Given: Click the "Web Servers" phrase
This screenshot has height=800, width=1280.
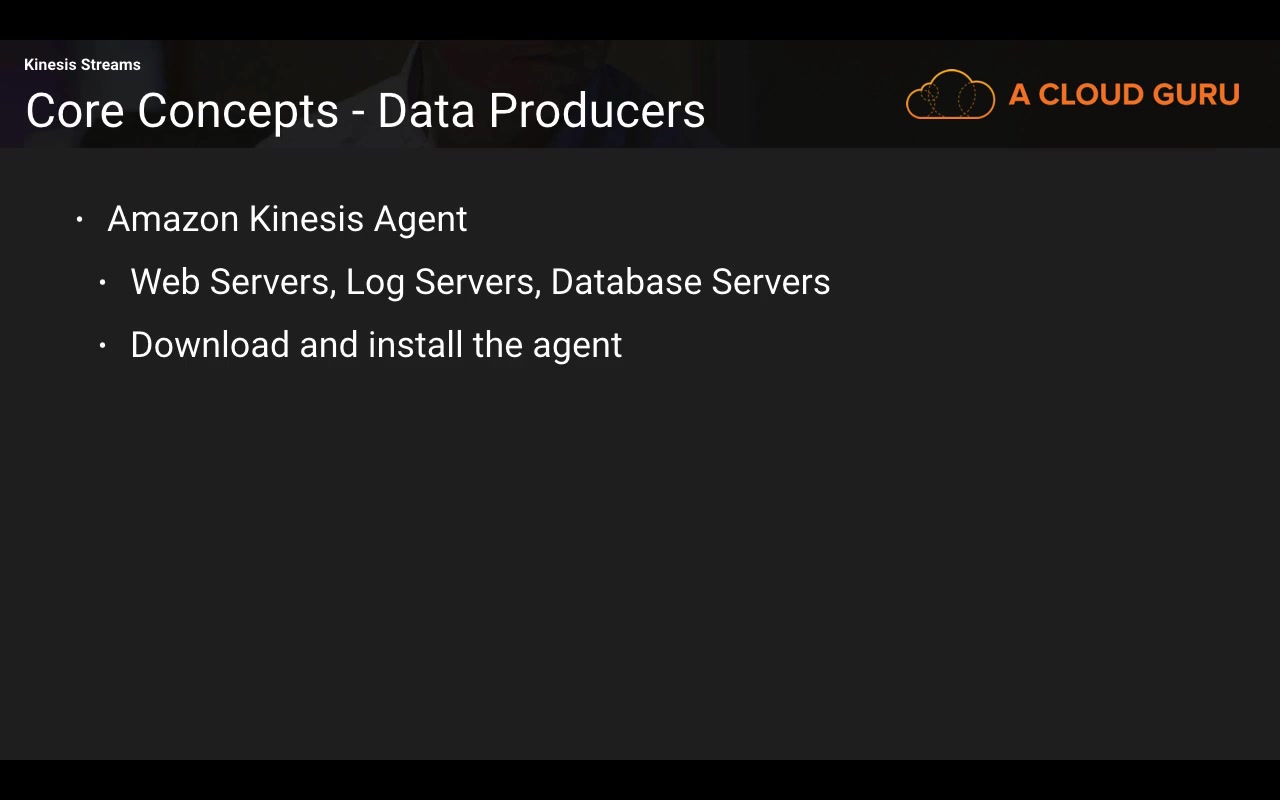Looking at the screenshot, I should (x=230, y=282).
